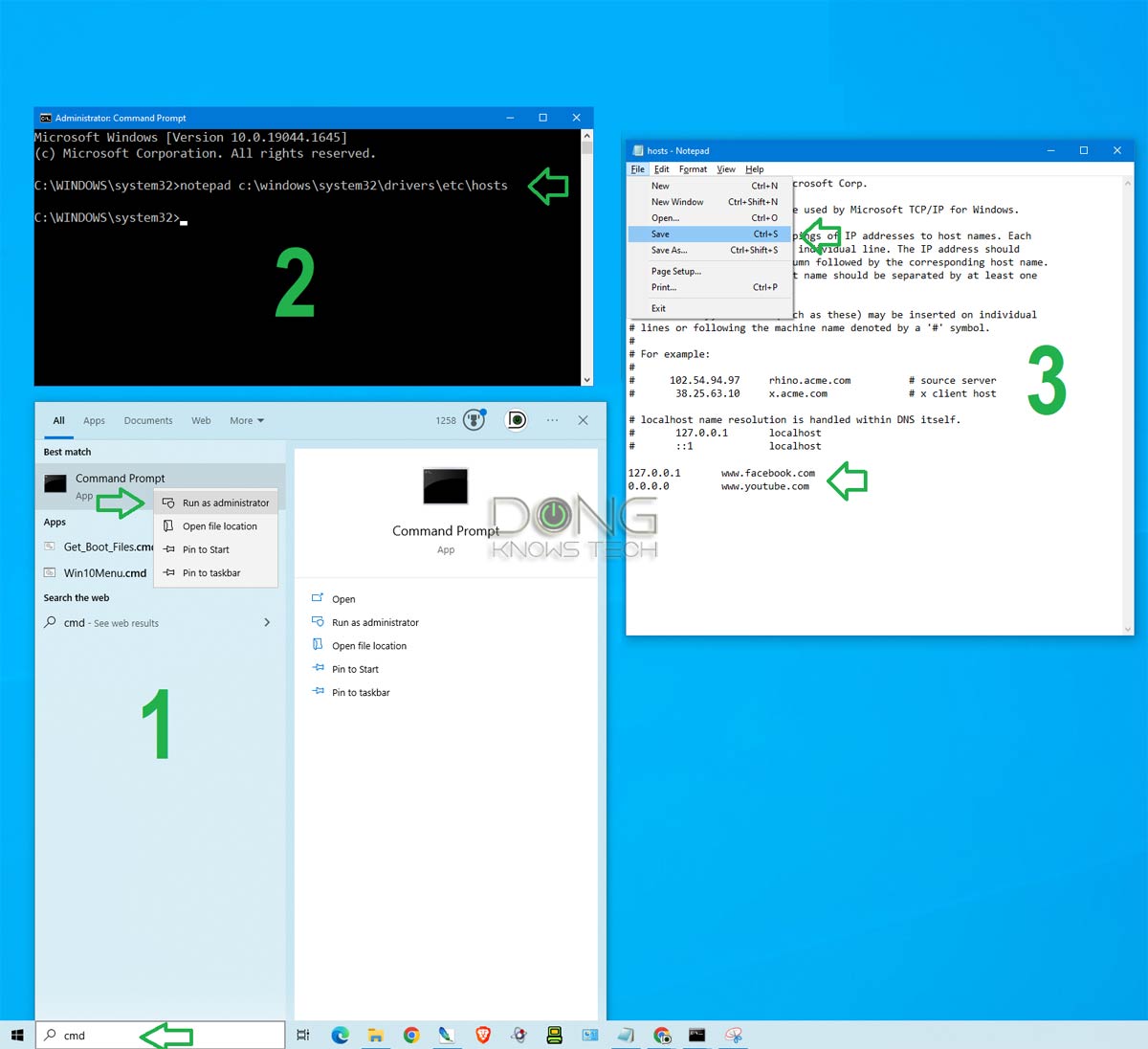Expand the cmd web results chevron
The width and height of the screenshot is (1148, 1049).
click(267, 622)
